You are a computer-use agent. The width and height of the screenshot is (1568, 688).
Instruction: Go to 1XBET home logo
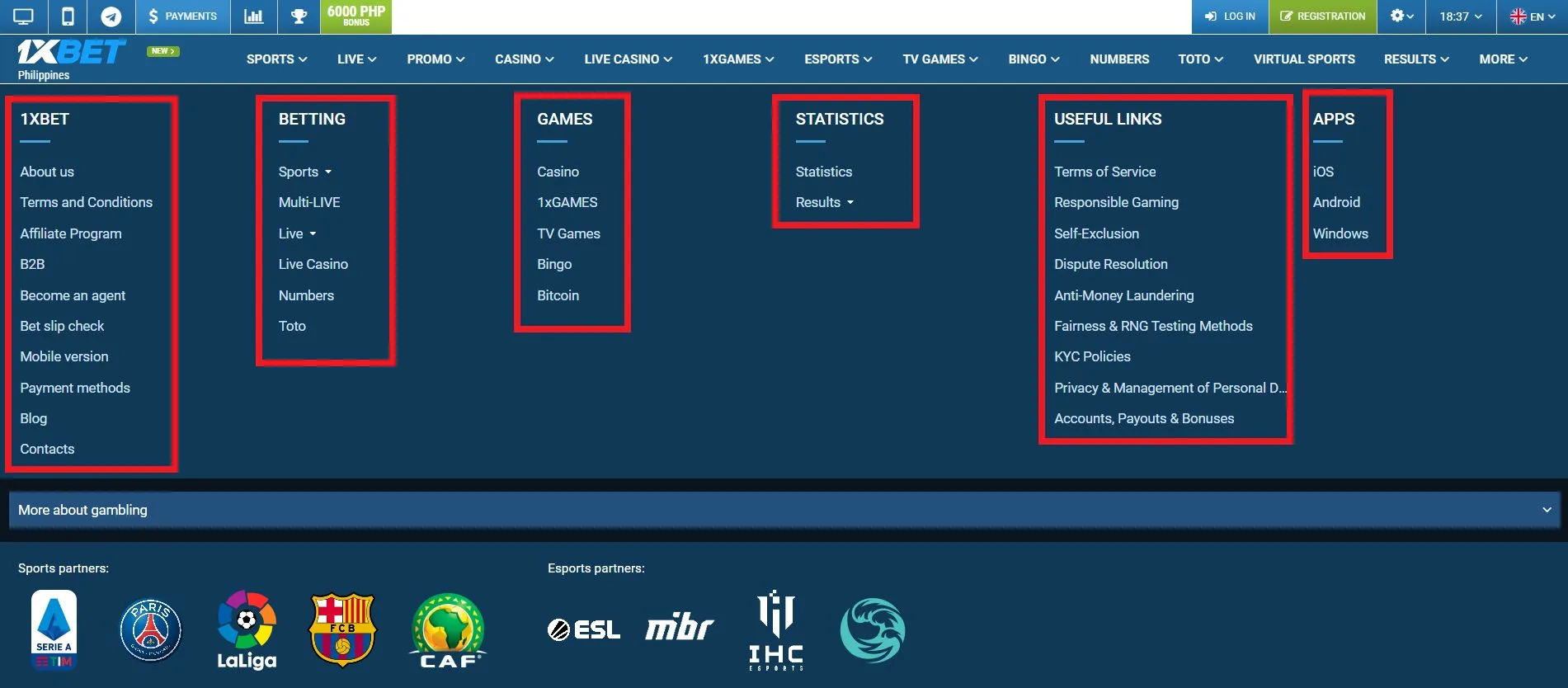(x=71, y=53)
